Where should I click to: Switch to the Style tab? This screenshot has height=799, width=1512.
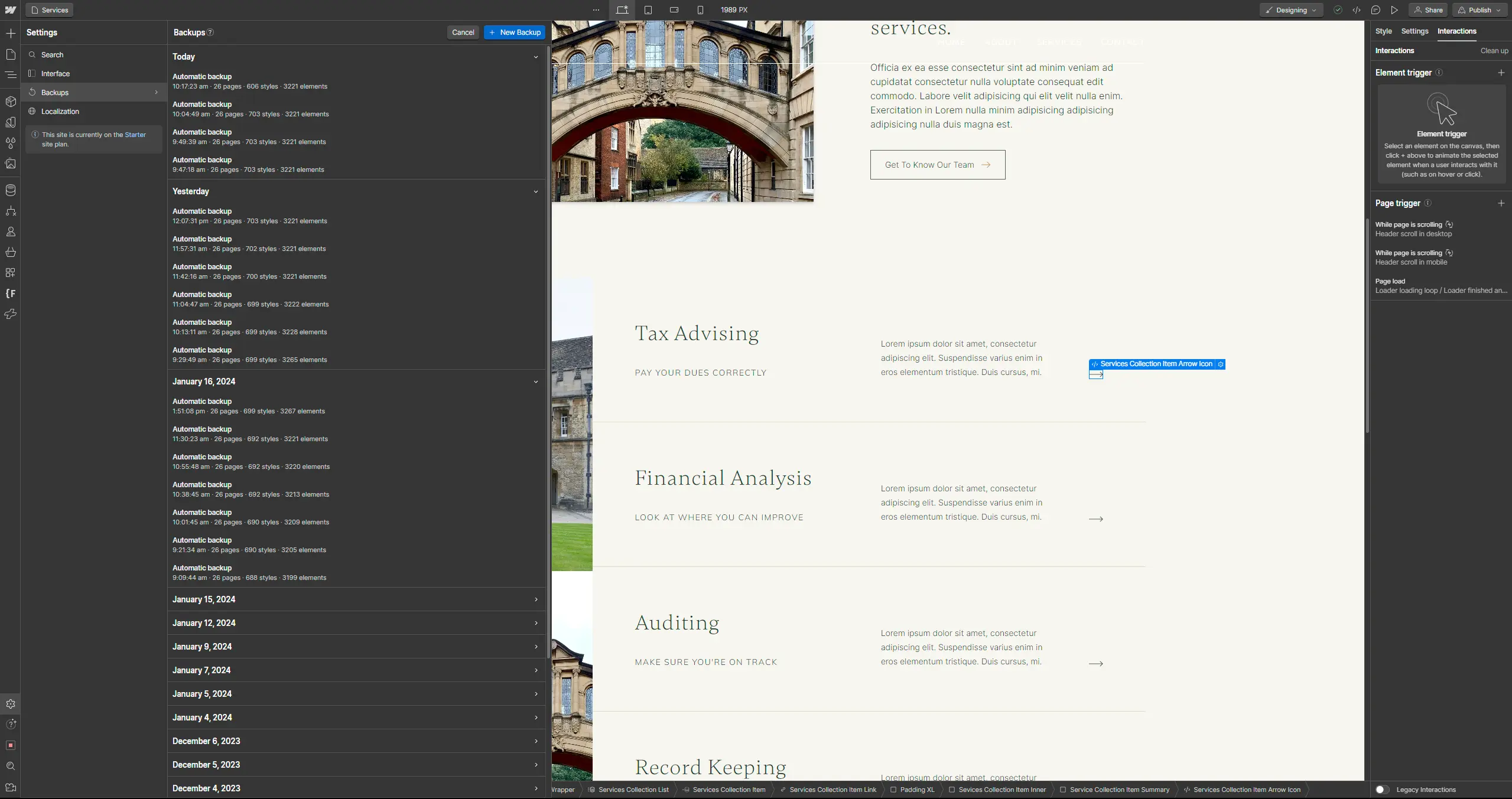coord(1383,31)
